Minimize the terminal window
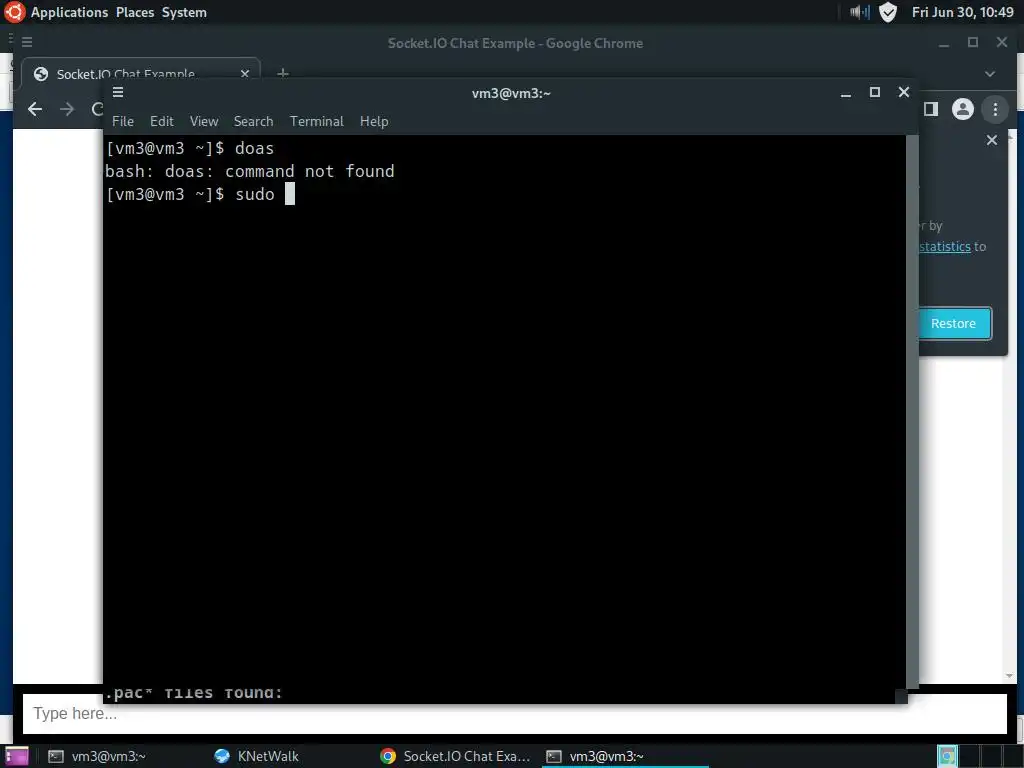Screen dimensions: 1024x768 [846, 93]
